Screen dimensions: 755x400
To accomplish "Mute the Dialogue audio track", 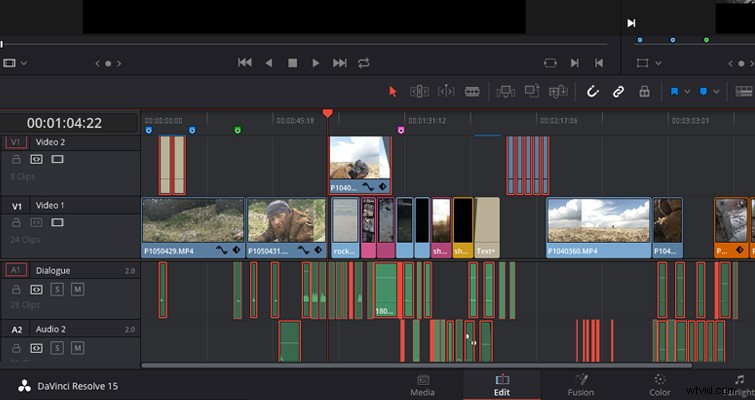I will (x=78, y=289).
